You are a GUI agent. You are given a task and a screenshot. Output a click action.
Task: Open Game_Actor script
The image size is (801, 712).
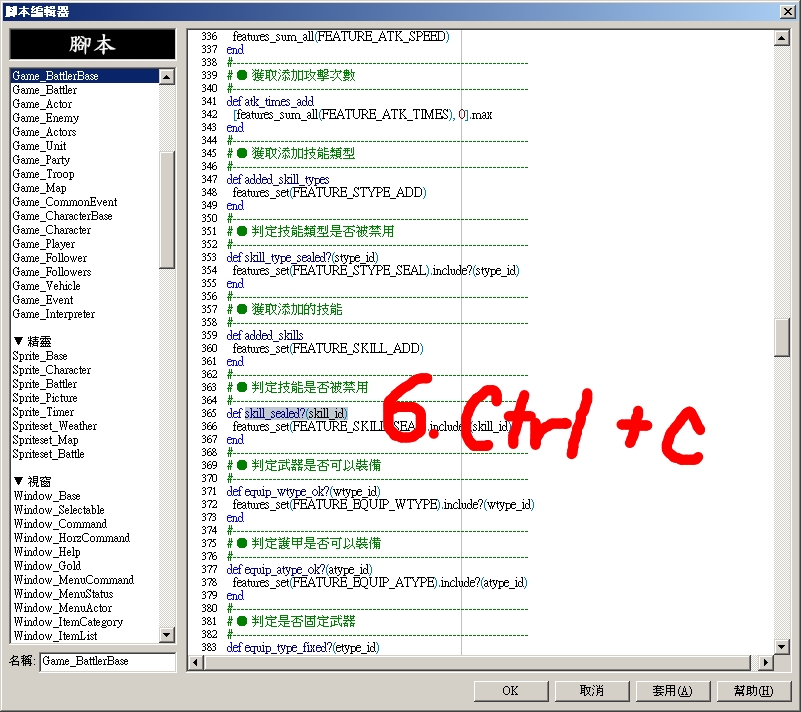42,104
